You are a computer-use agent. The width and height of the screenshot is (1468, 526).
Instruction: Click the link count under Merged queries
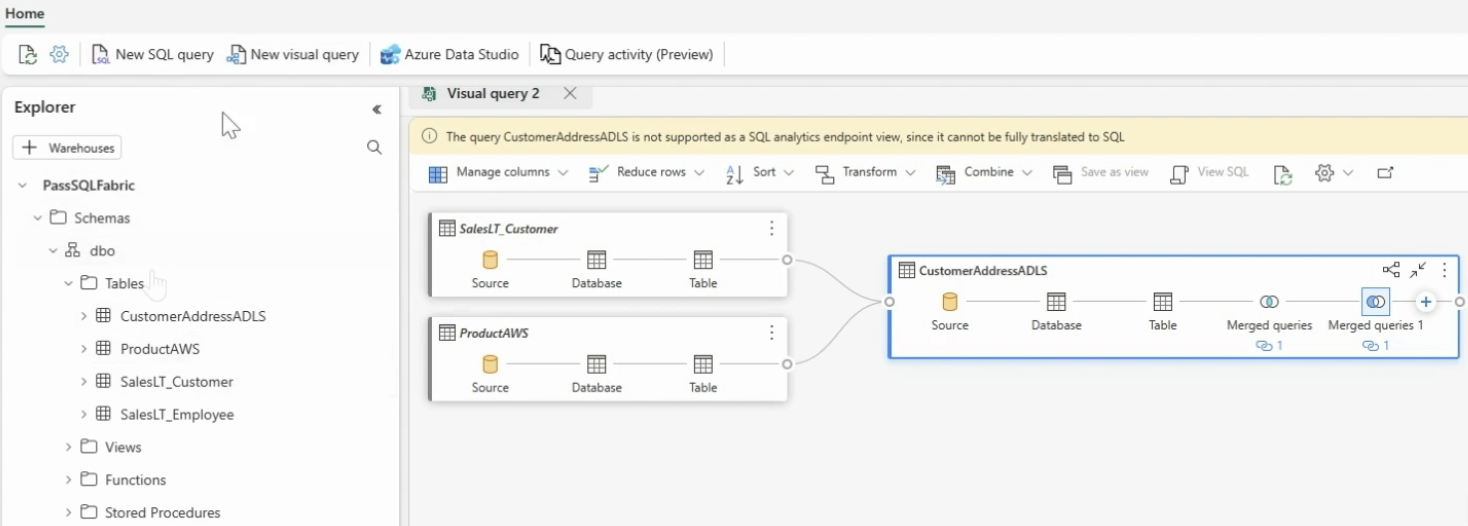(x=1269, y=346)
